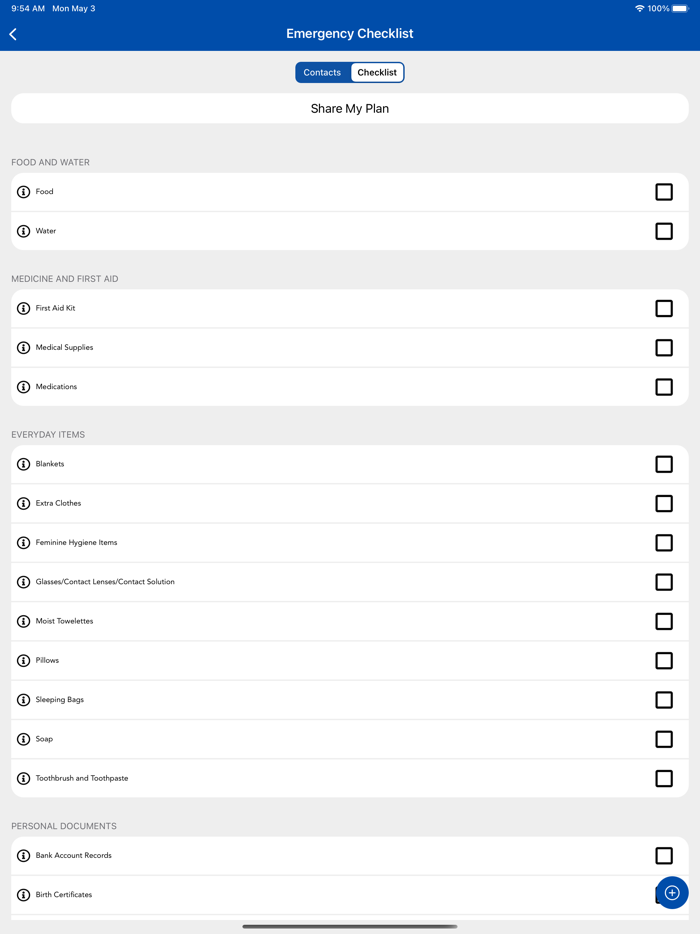Open Medications info icon
This screenshot has width=700, height=934.
(x=23, y=387)
